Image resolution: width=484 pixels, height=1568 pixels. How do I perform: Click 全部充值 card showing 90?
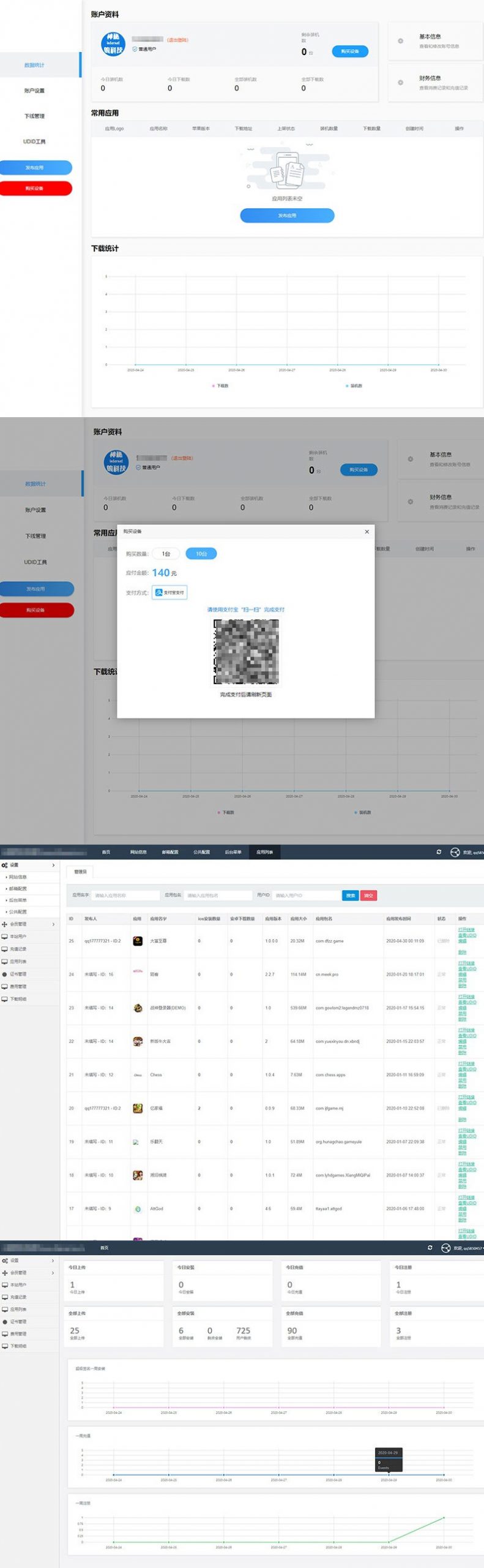(x=332, y=1327)
